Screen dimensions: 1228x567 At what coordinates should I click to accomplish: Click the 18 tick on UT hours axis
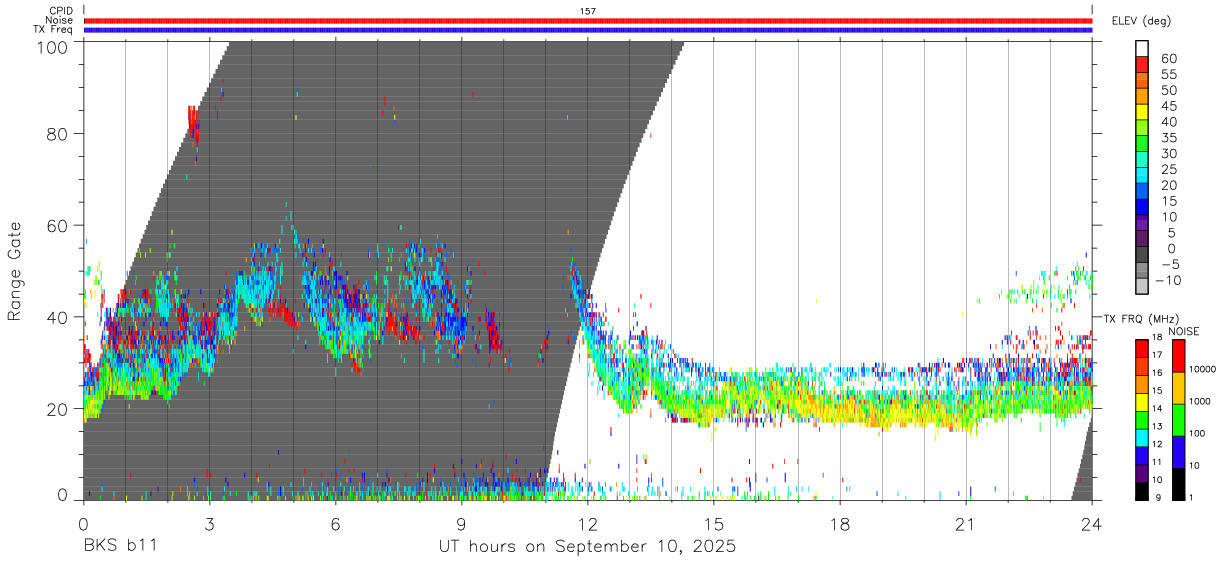(x=840, y=523)
